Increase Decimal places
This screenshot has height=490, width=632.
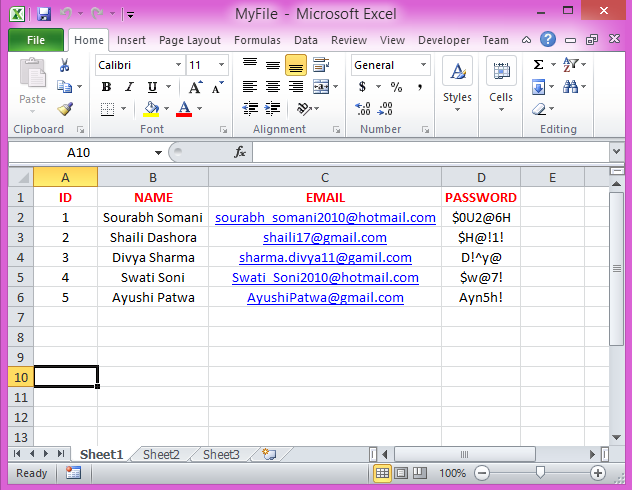pos(363,109)
